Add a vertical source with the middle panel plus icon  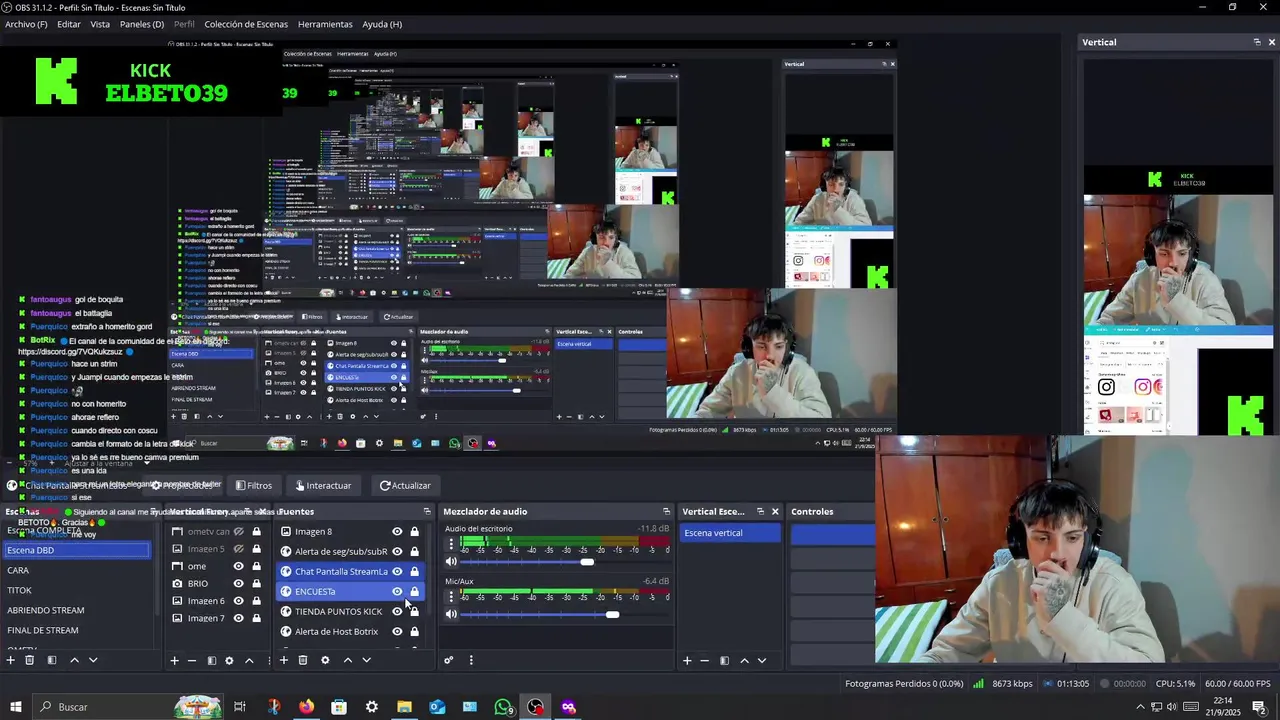[x=174, y=660]
